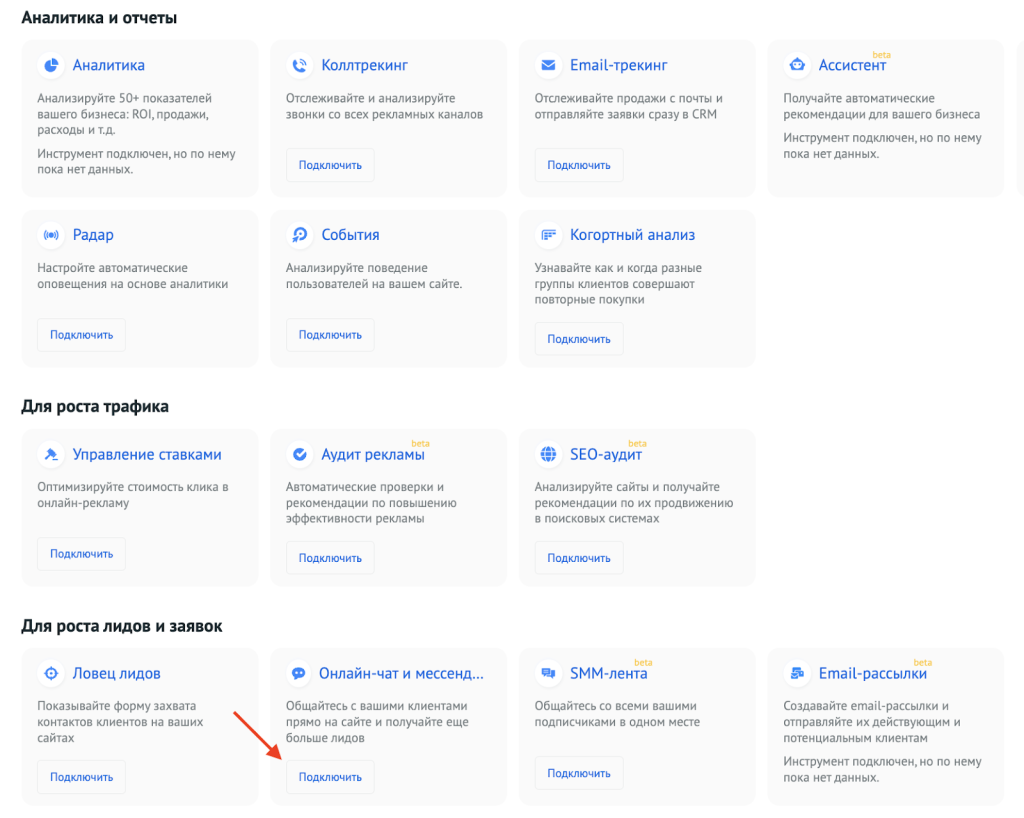This screenshot has height=818, width=1024.
Task: Select the SMM-лента icon
Action: click(x=549, y=673)
